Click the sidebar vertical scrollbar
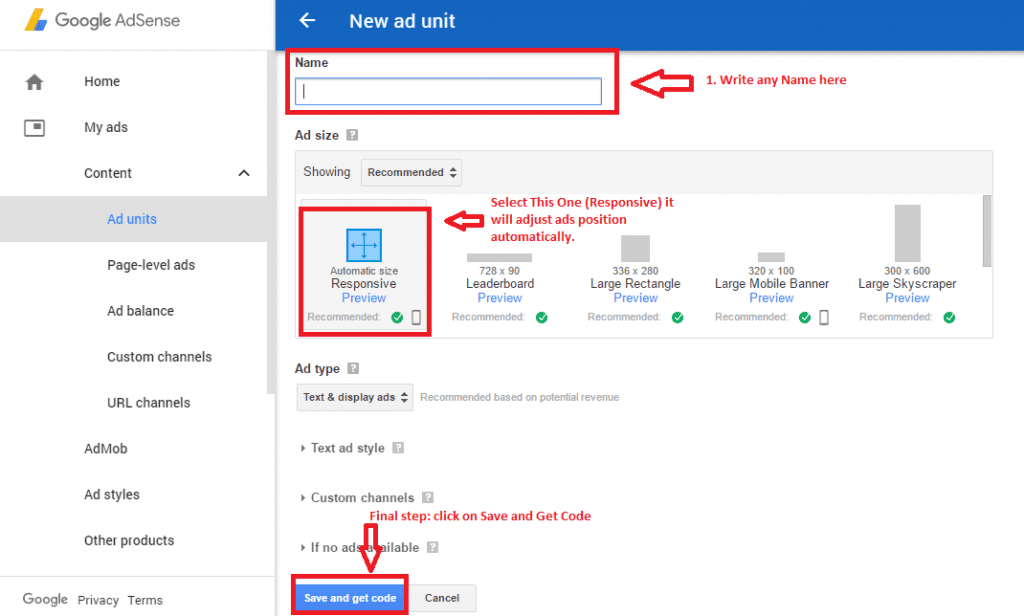This screenshot has height=616, width=1024. [x=271, y=222]
